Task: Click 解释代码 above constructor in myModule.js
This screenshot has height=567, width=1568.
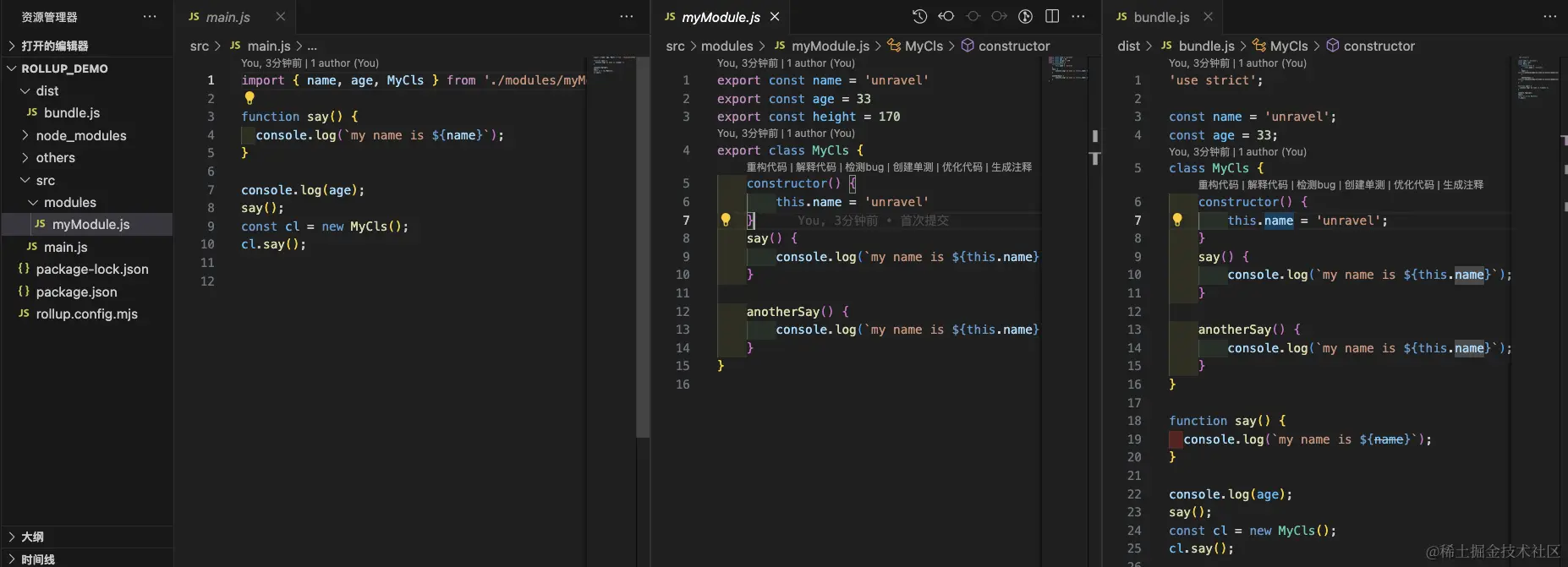Action: click(x=815, y=167)
